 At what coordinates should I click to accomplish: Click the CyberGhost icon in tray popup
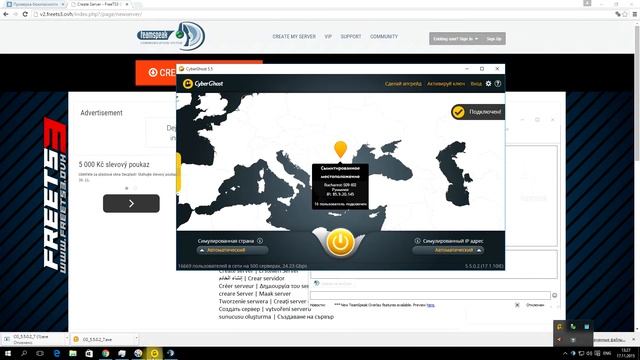coord(560,327)
